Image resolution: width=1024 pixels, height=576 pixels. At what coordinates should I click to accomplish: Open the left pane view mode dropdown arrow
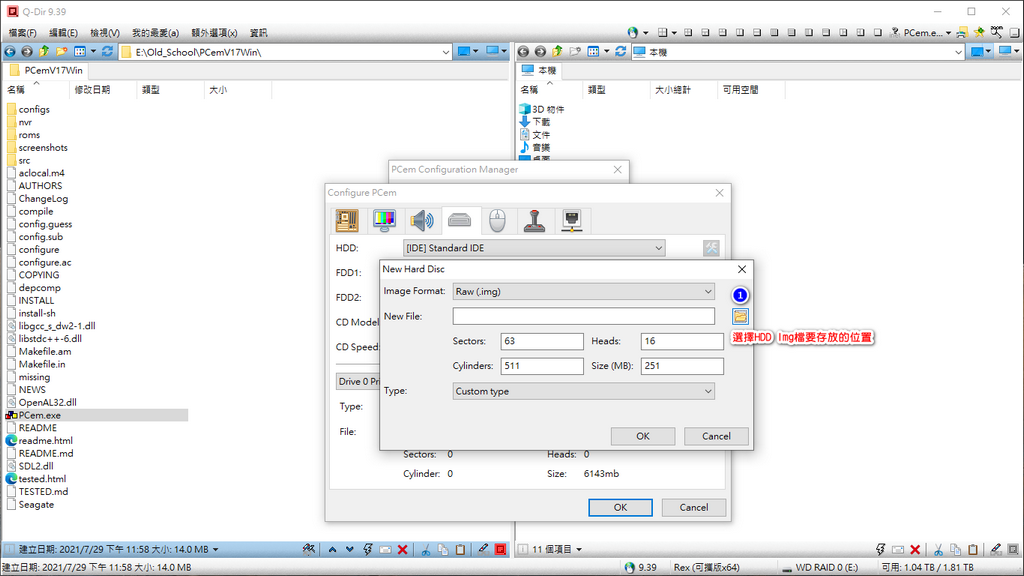tap(93, 52)
